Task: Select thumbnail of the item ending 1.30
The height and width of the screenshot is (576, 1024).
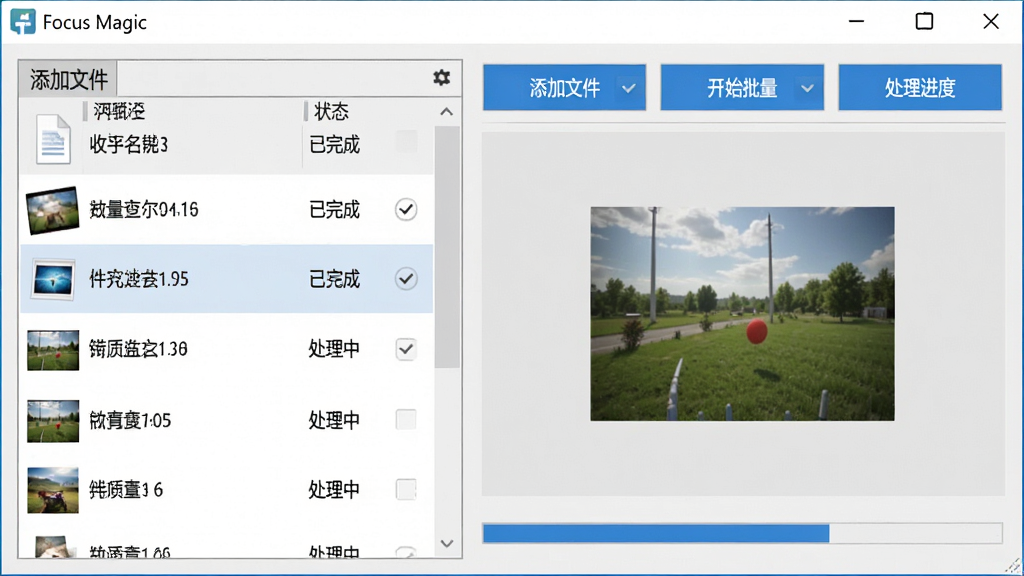Action: click(x=53, y=350)
